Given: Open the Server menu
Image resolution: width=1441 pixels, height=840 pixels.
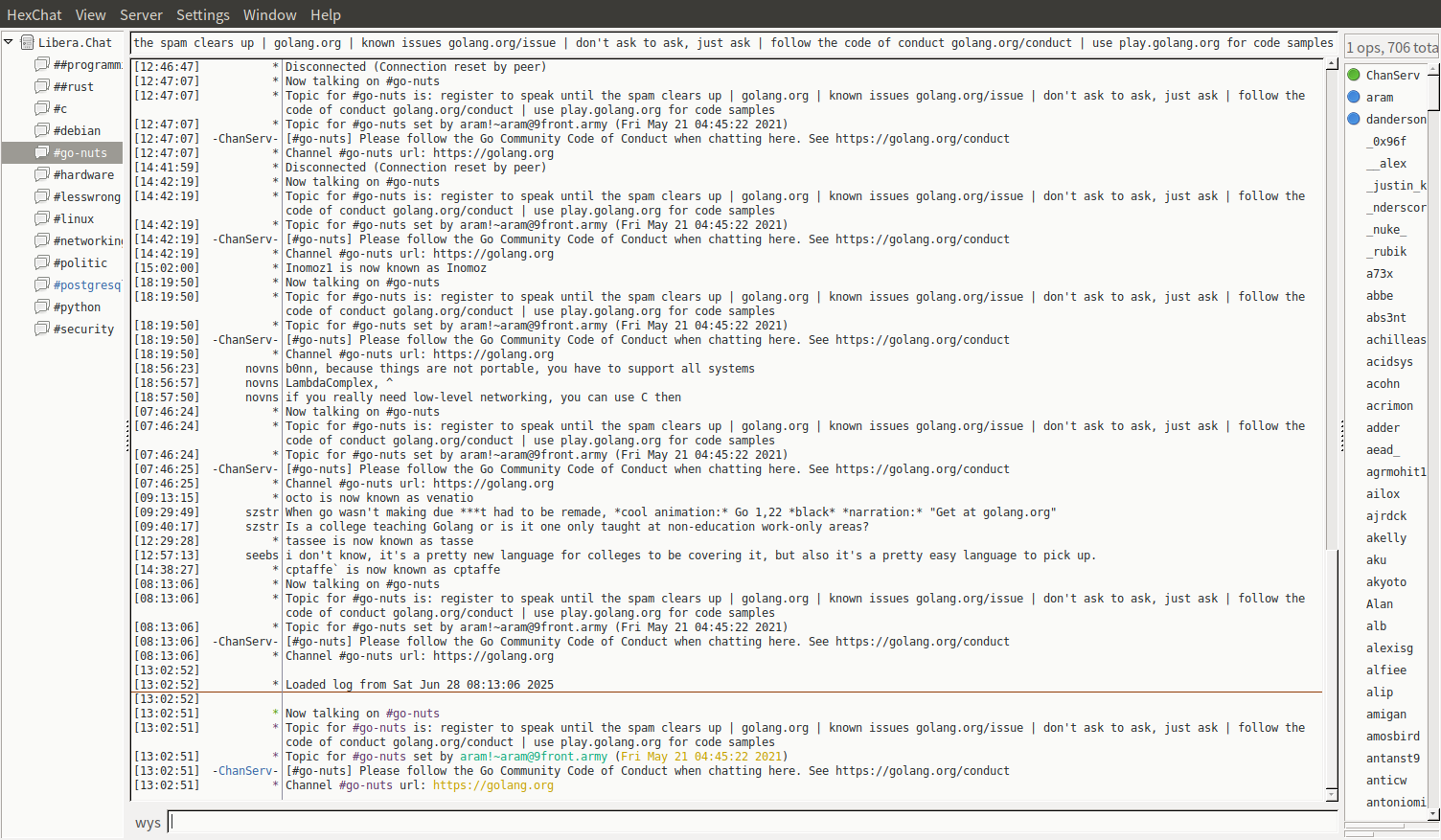Looking at the screenshot, I should (x=141, y=14).
